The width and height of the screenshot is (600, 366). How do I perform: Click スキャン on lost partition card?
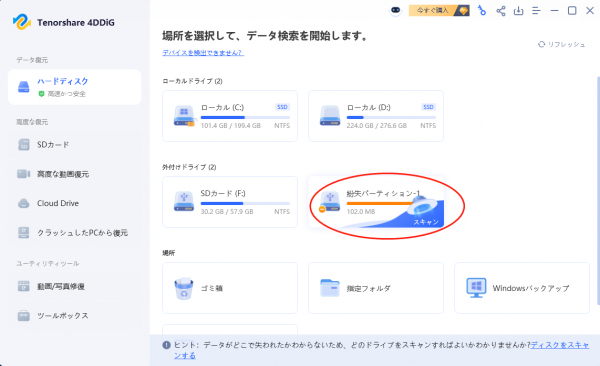pyautogui.click(x=426, y=222)
